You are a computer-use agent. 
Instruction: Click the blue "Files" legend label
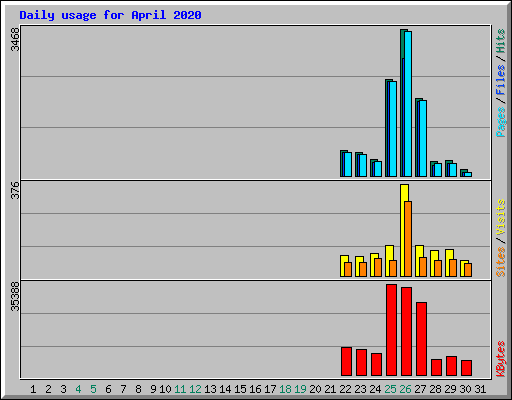[500, 80]
